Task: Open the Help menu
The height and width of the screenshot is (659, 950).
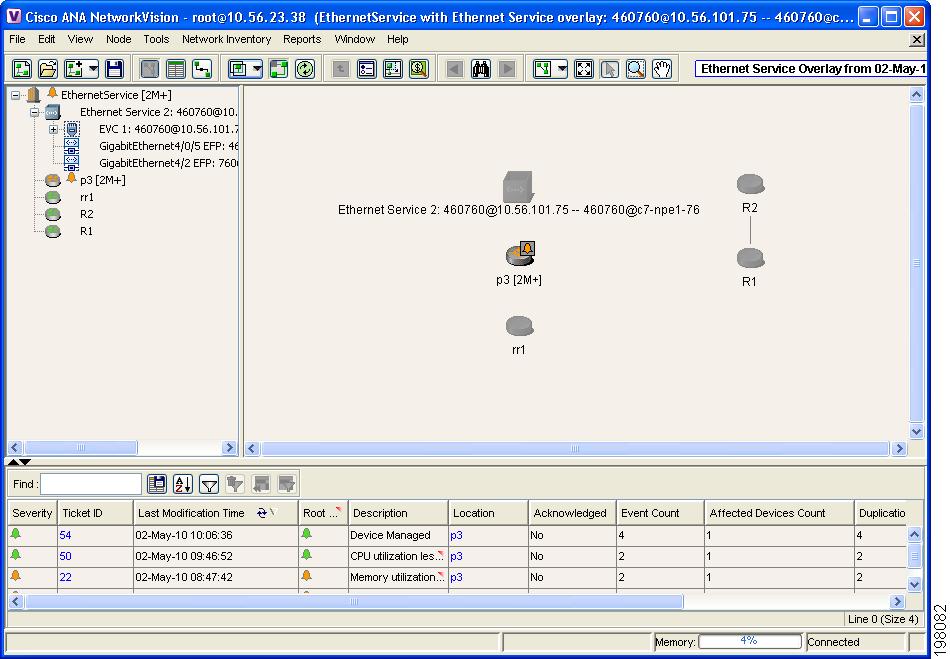Action: (397, 39)
